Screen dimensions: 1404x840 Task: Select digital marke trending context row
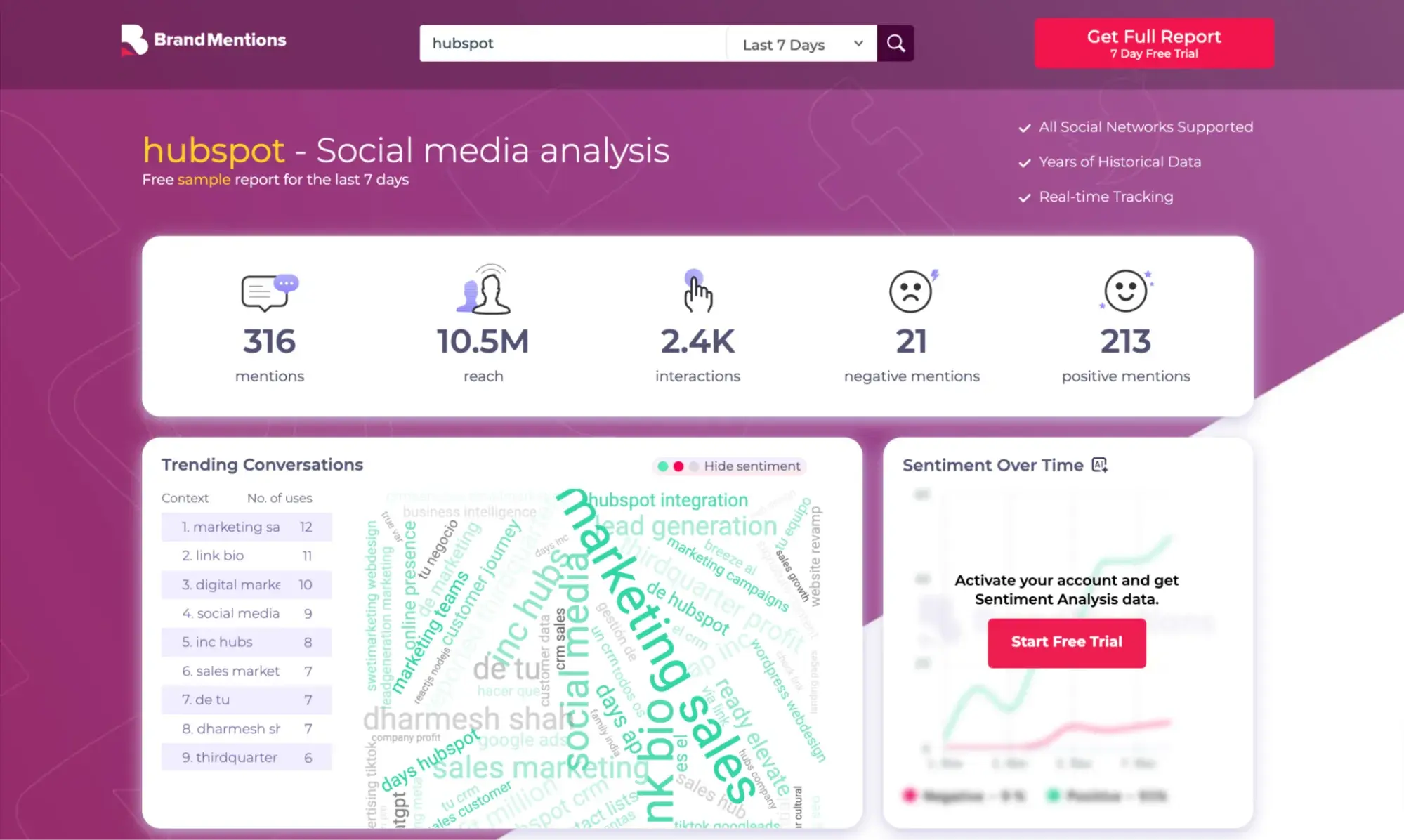(246, 584)
